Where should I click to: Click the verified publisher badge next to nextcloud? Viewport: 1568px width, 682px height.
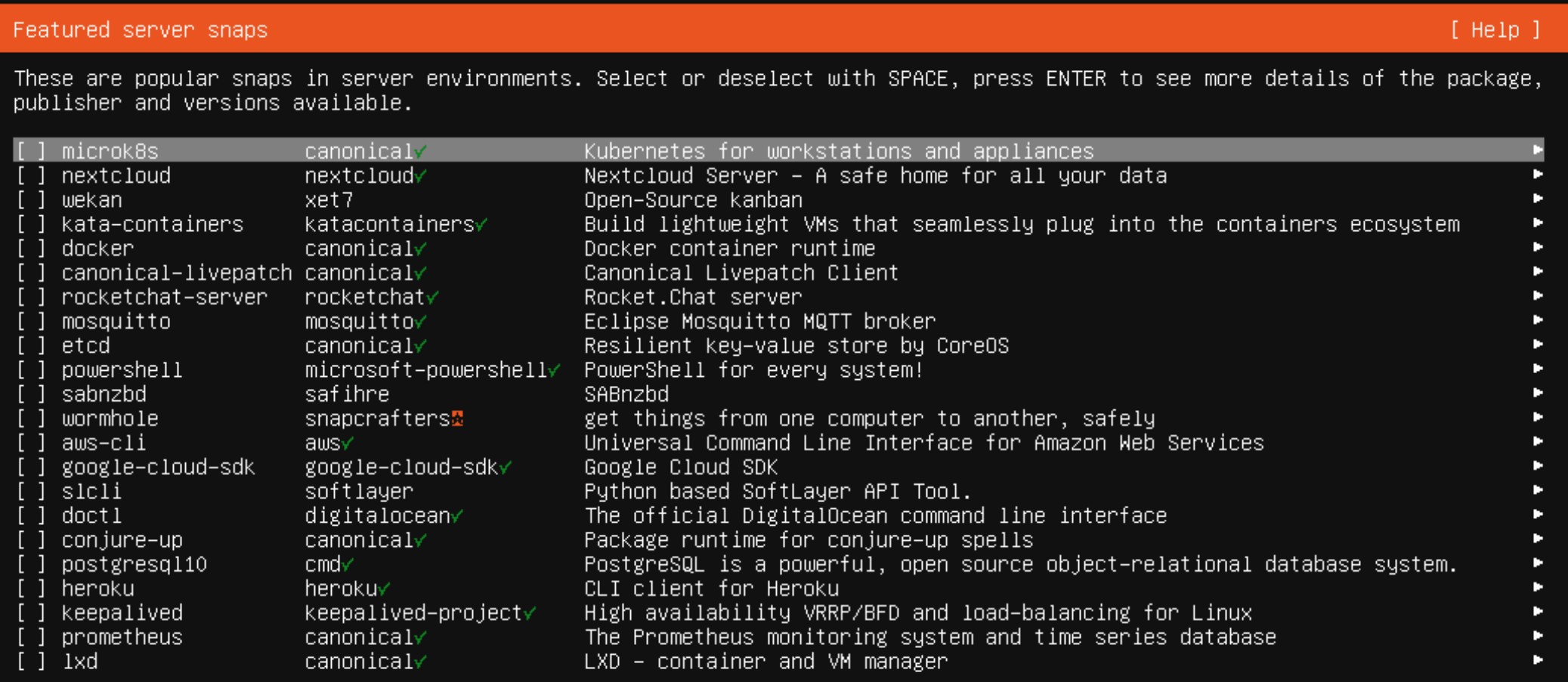pos(422,175)
